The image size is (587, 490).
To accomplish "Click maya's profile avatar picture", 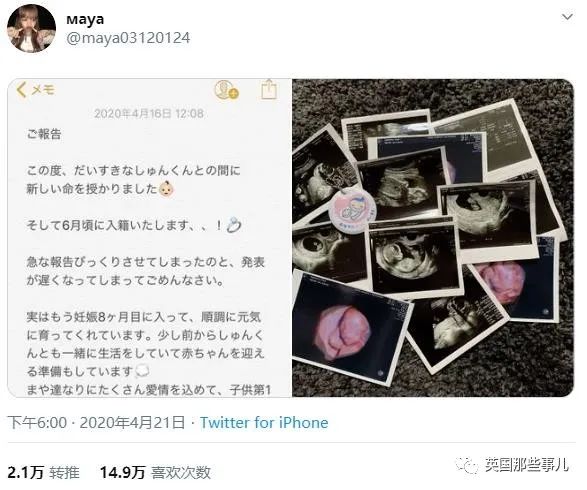I will click(31, 29).
